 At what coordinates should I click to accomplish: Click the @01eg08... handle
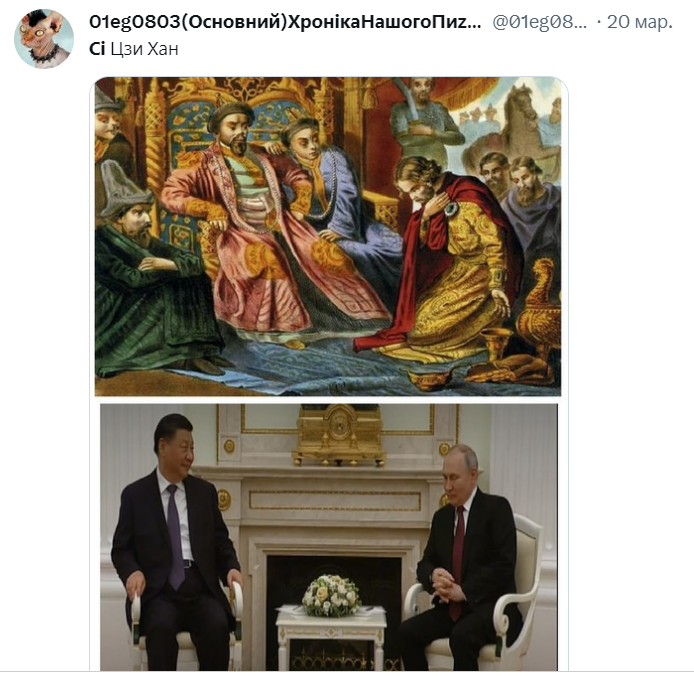coord(540,22)
